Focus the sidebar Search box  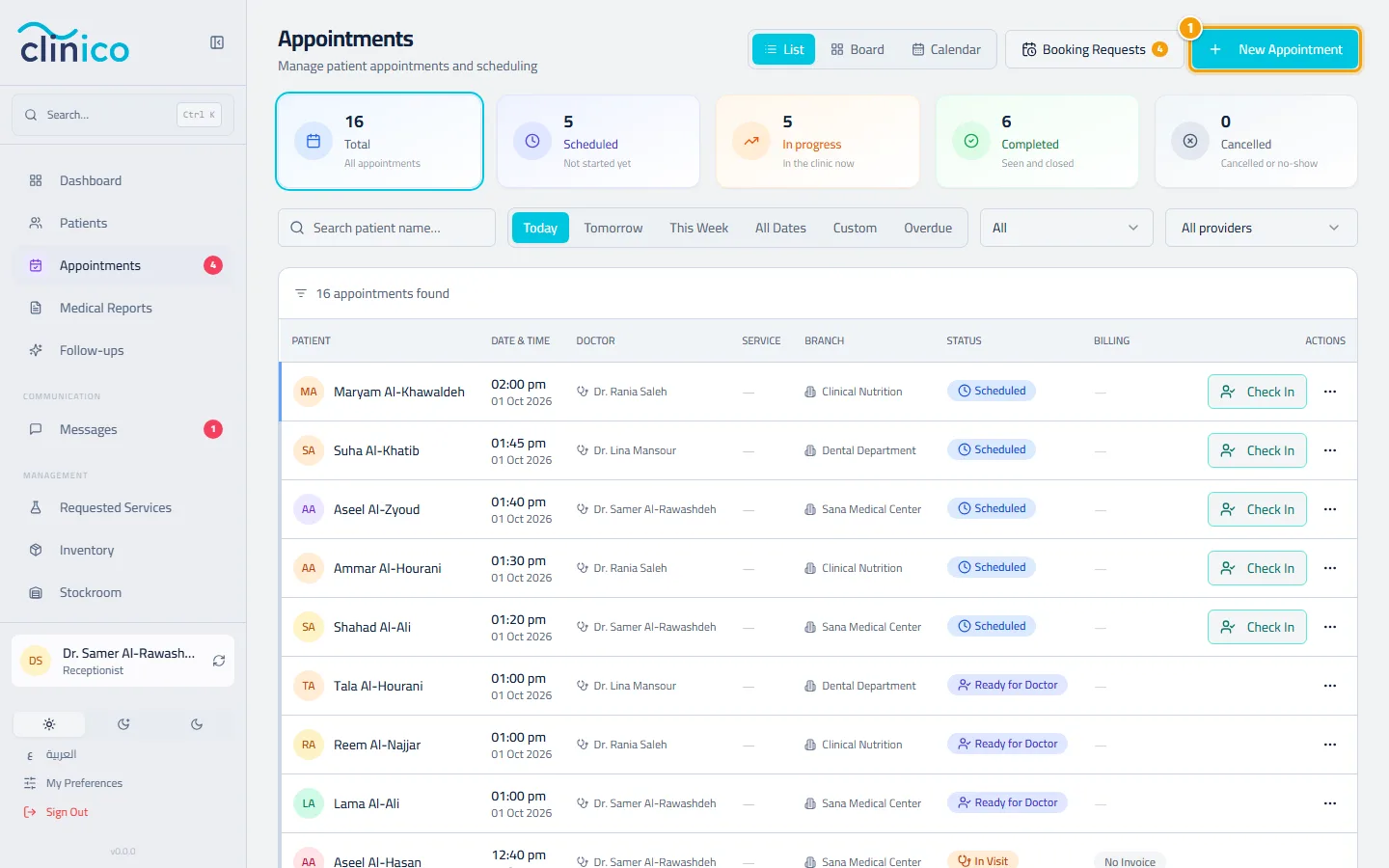(123, 115)
